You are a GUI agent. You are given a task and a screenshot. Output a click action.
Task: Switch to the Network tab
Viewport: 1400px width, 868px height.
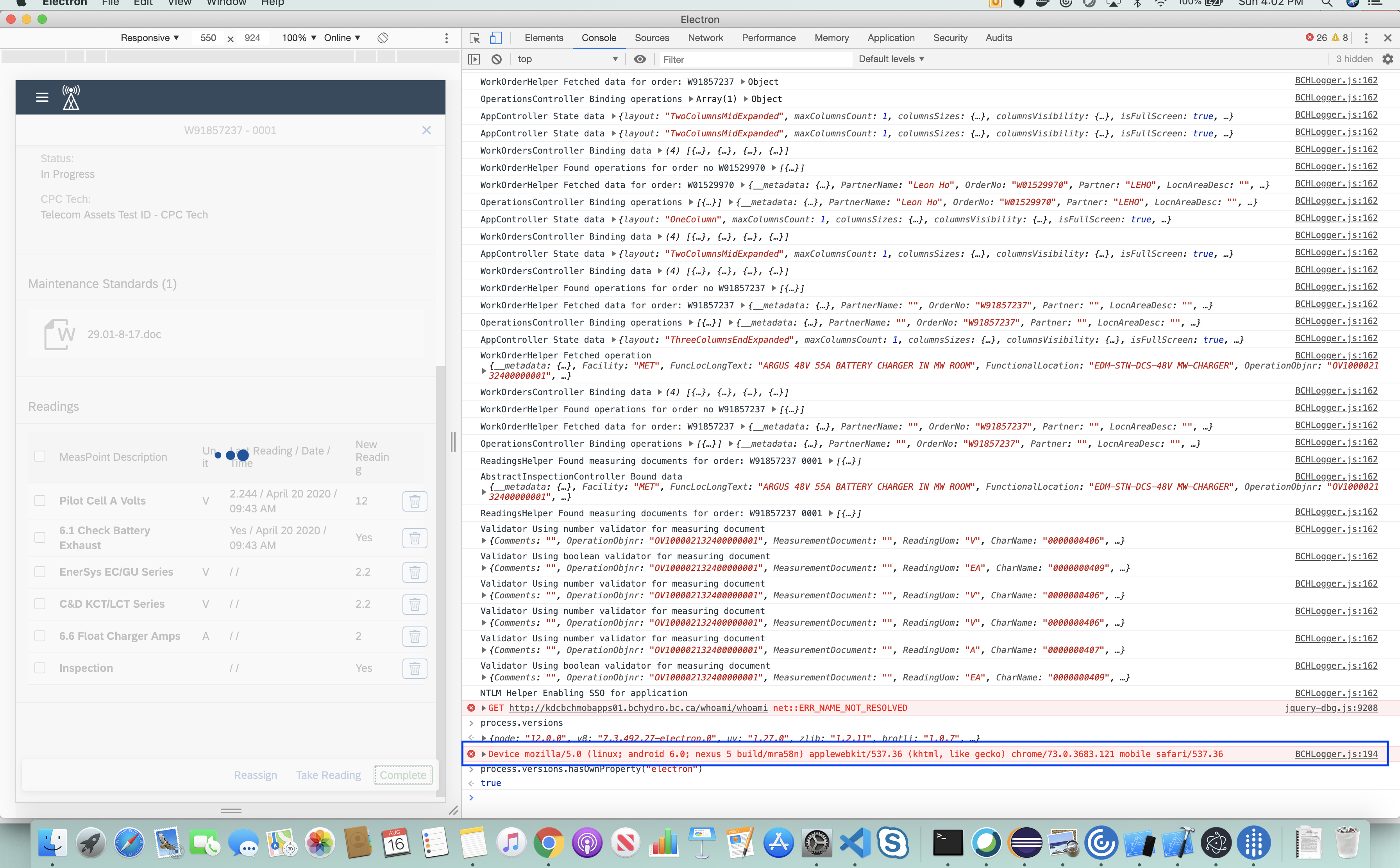coord(705,38)
